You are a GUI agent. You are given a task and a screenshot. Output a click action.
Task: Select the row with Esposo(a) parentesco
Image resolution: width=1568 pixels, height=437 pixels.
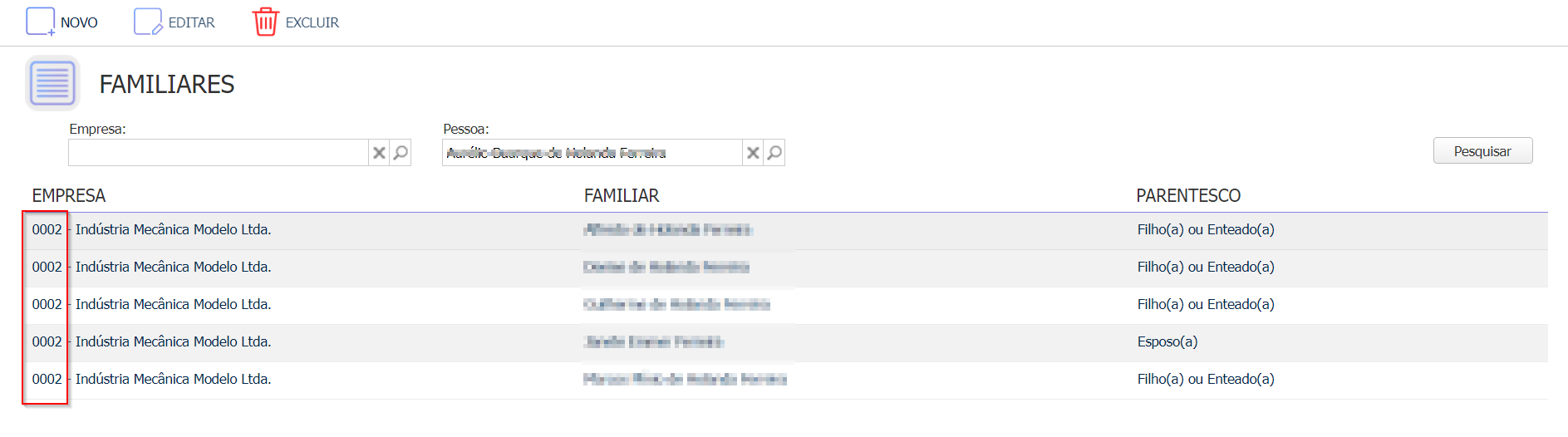pos(786,342)
